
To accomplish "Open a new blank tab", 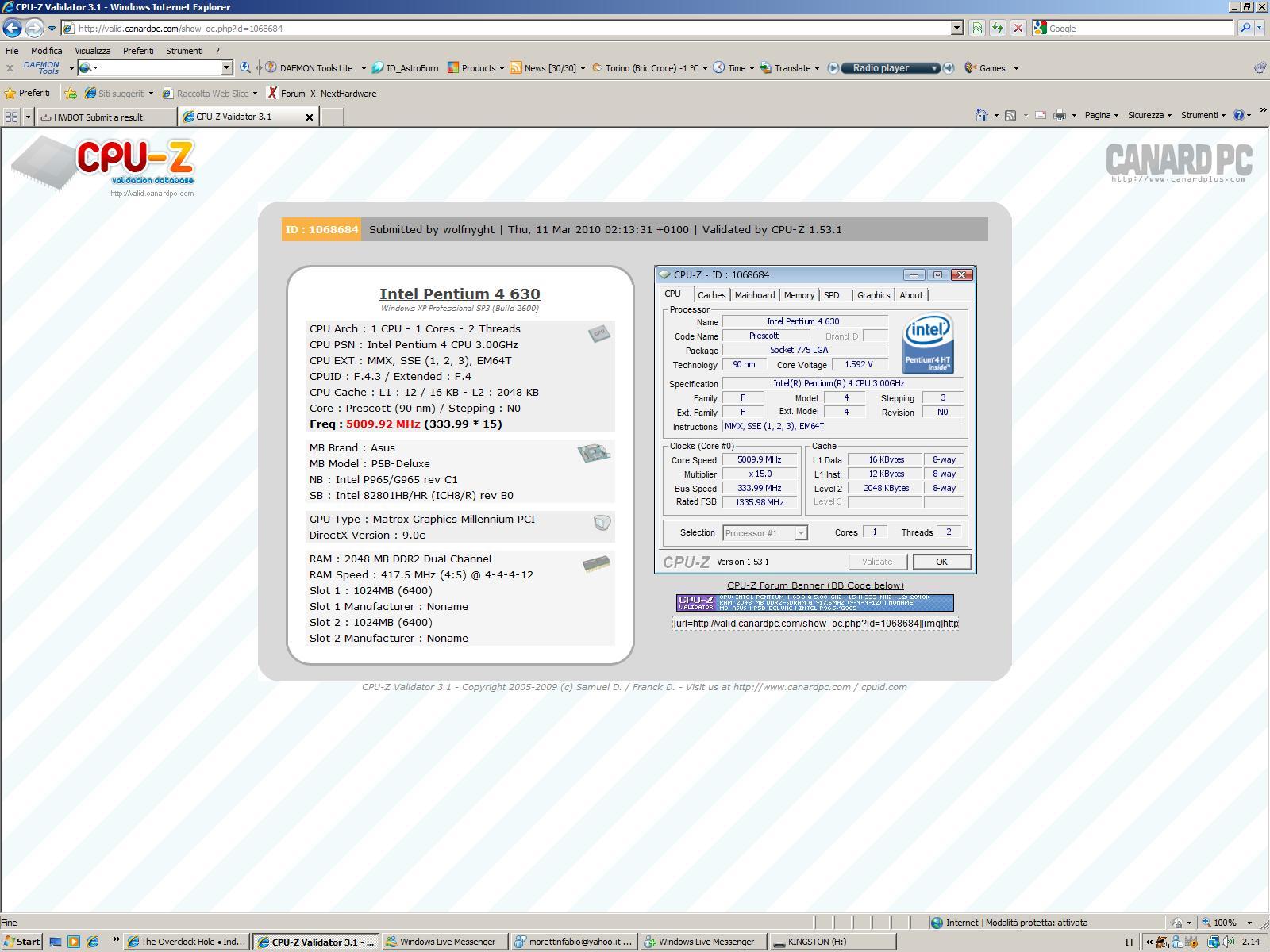I will pyautogui.click(x=333, y=117).
